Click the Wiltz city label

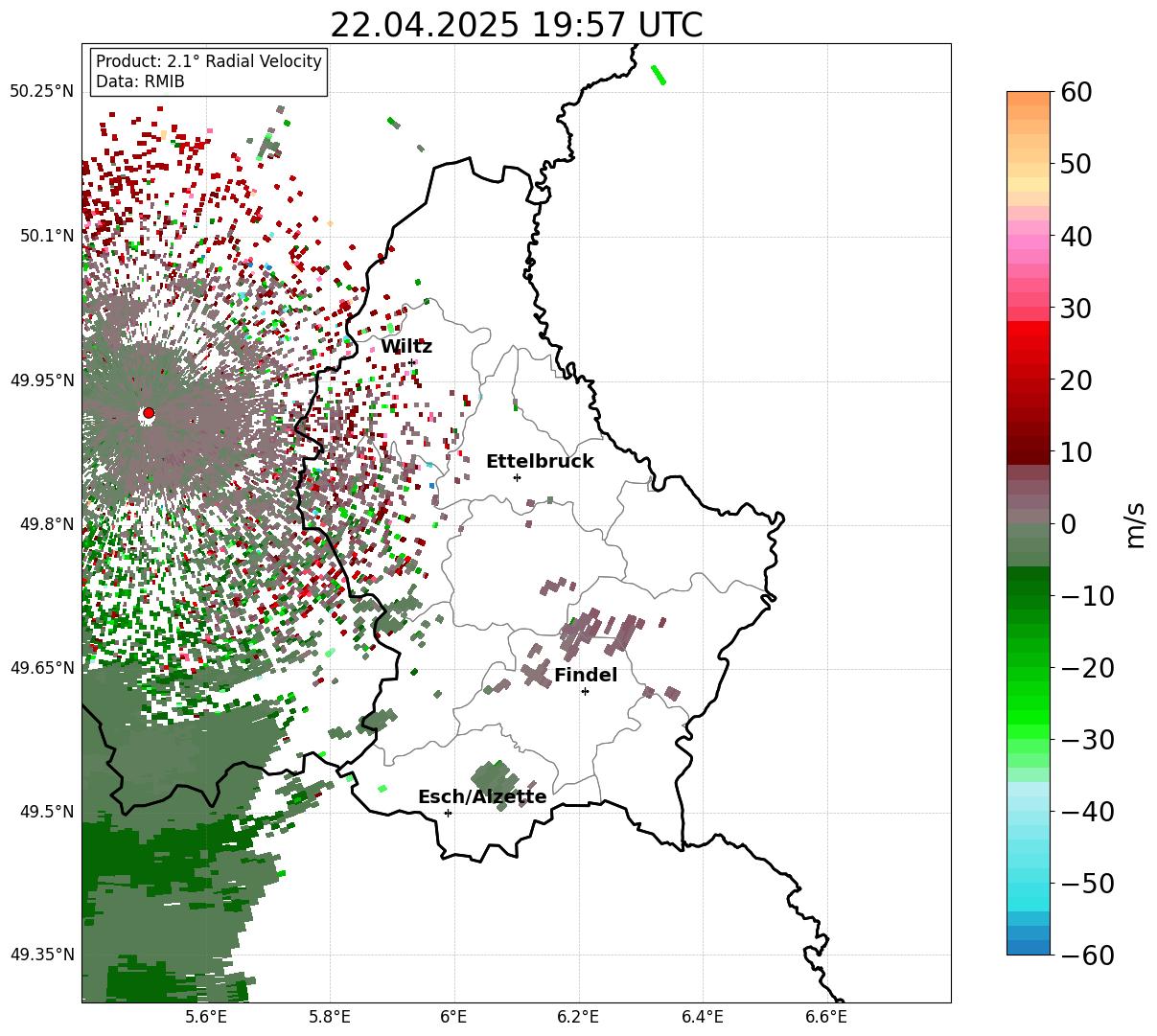point(406,347)
